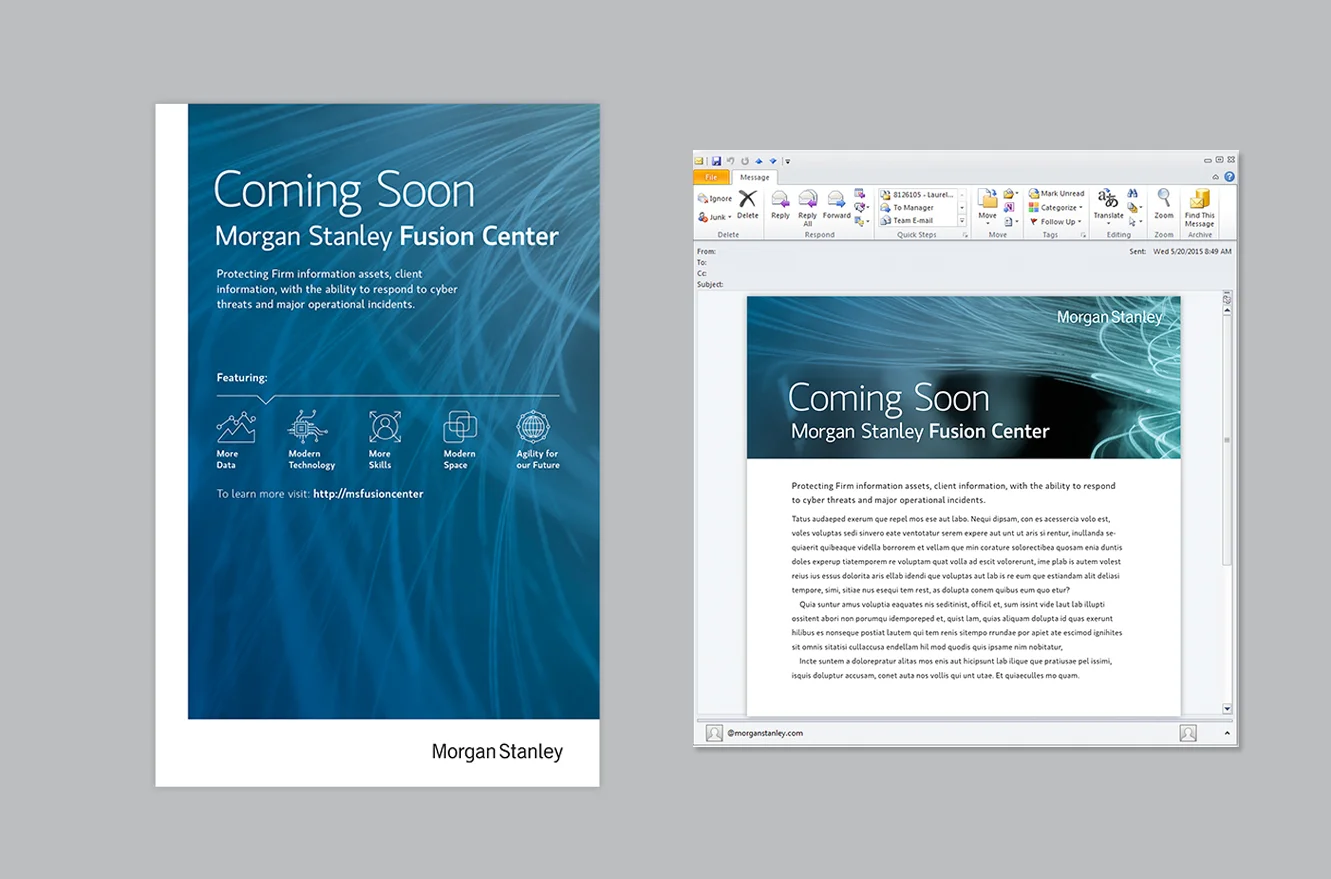Open the File tab
This screenshot has width=1331, height=879.
(x=711, y=177)
